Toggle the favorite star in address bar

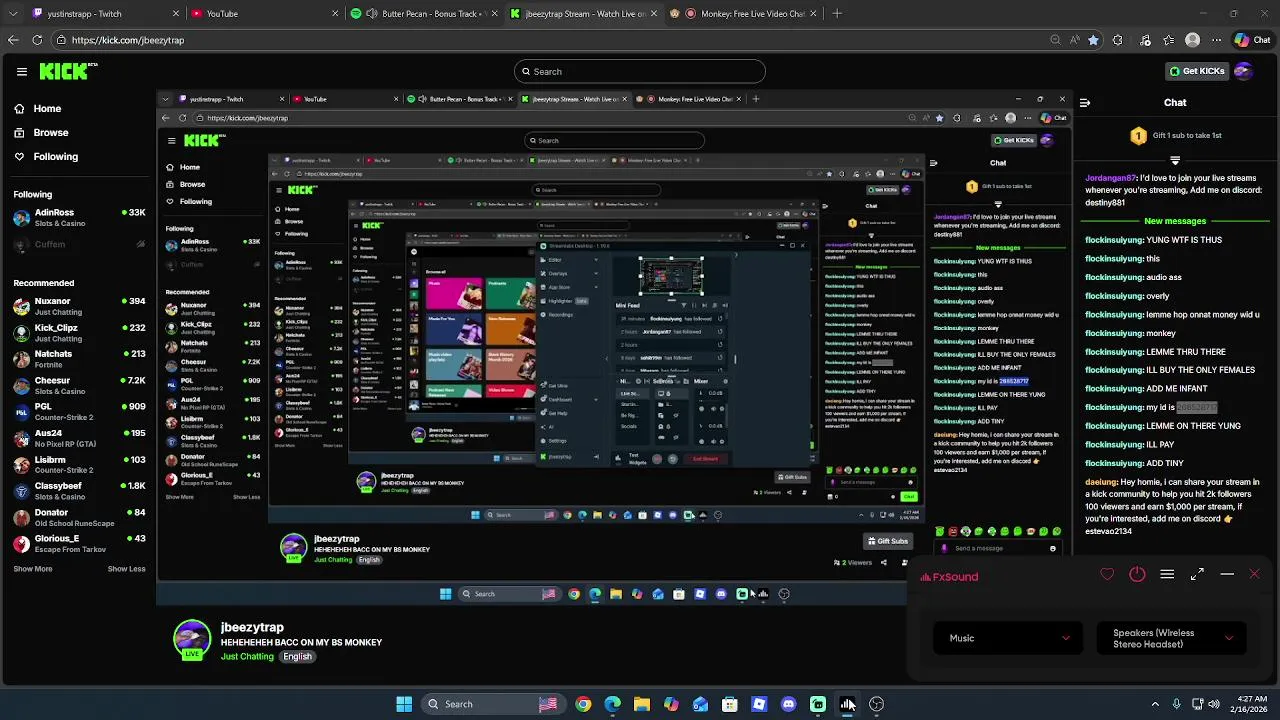pos(1093,40)
